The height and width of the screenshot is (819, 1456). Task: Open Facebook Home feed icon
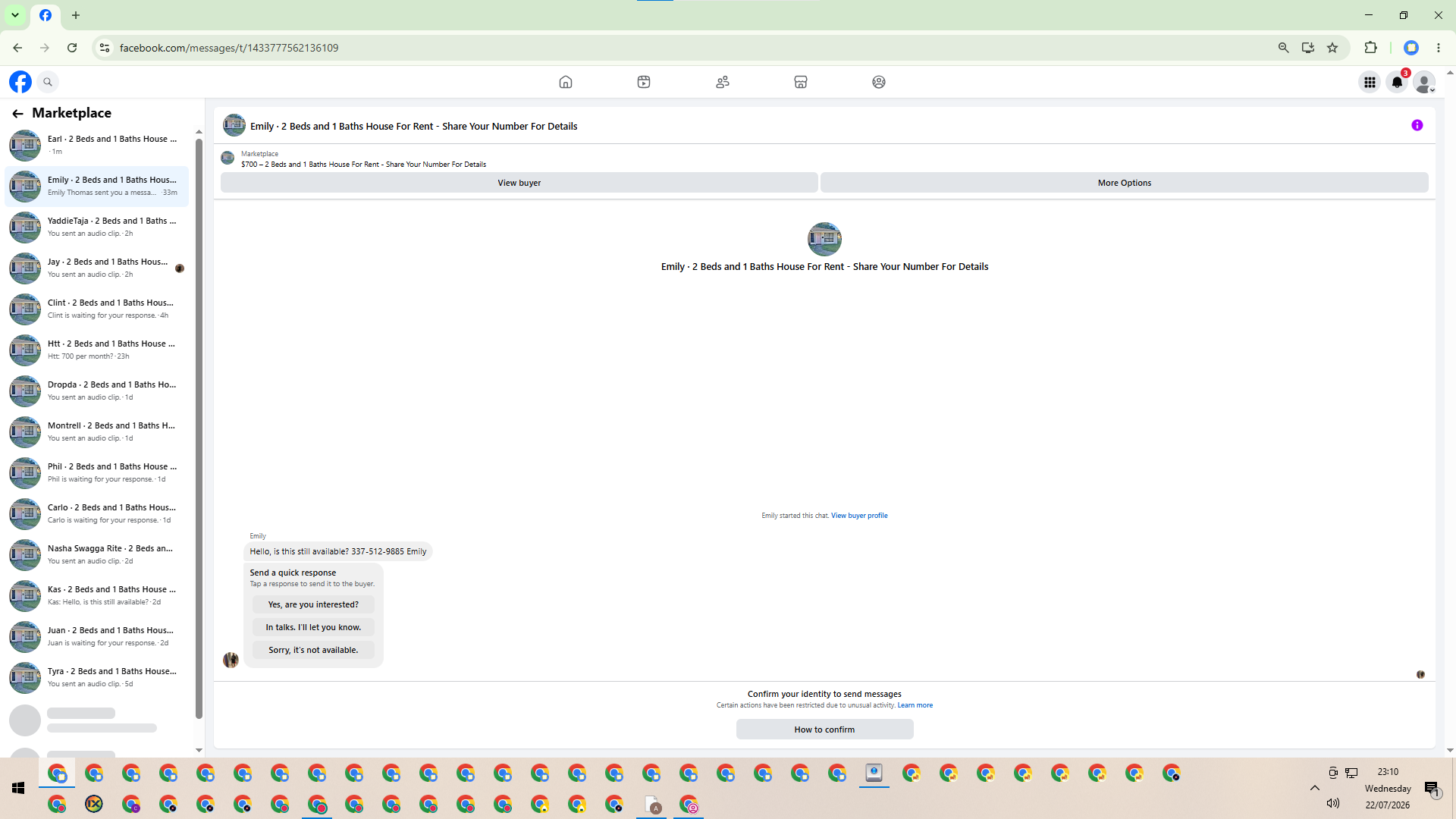pyautogui.click(x=565, y=82)
